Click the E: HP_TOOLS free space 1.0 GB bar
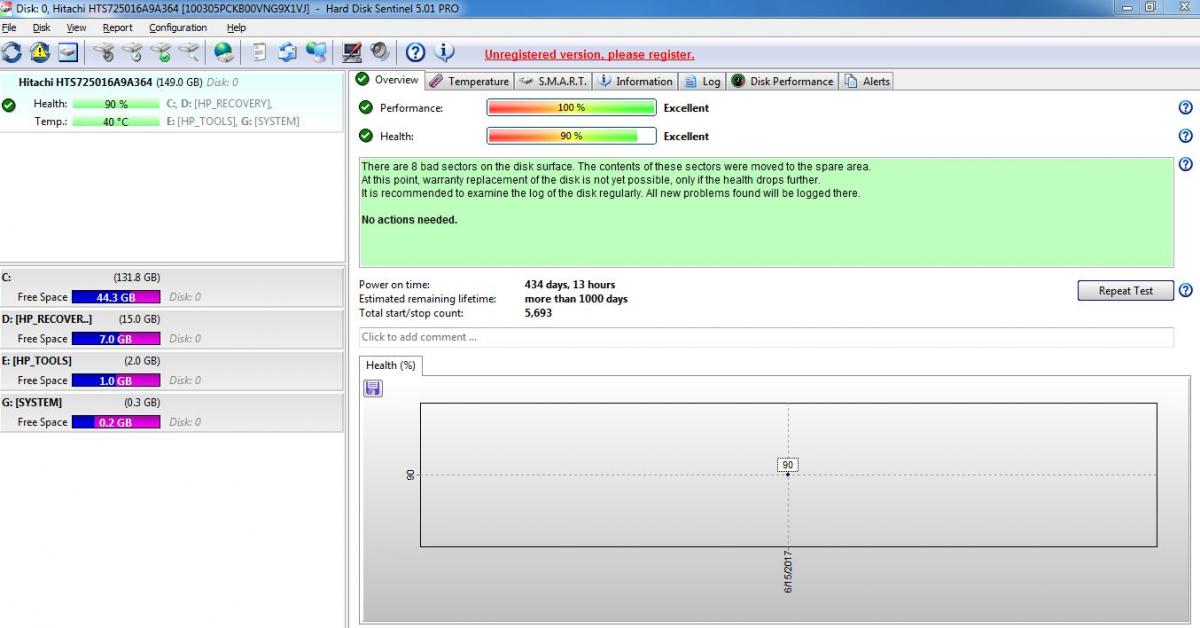 115,381
